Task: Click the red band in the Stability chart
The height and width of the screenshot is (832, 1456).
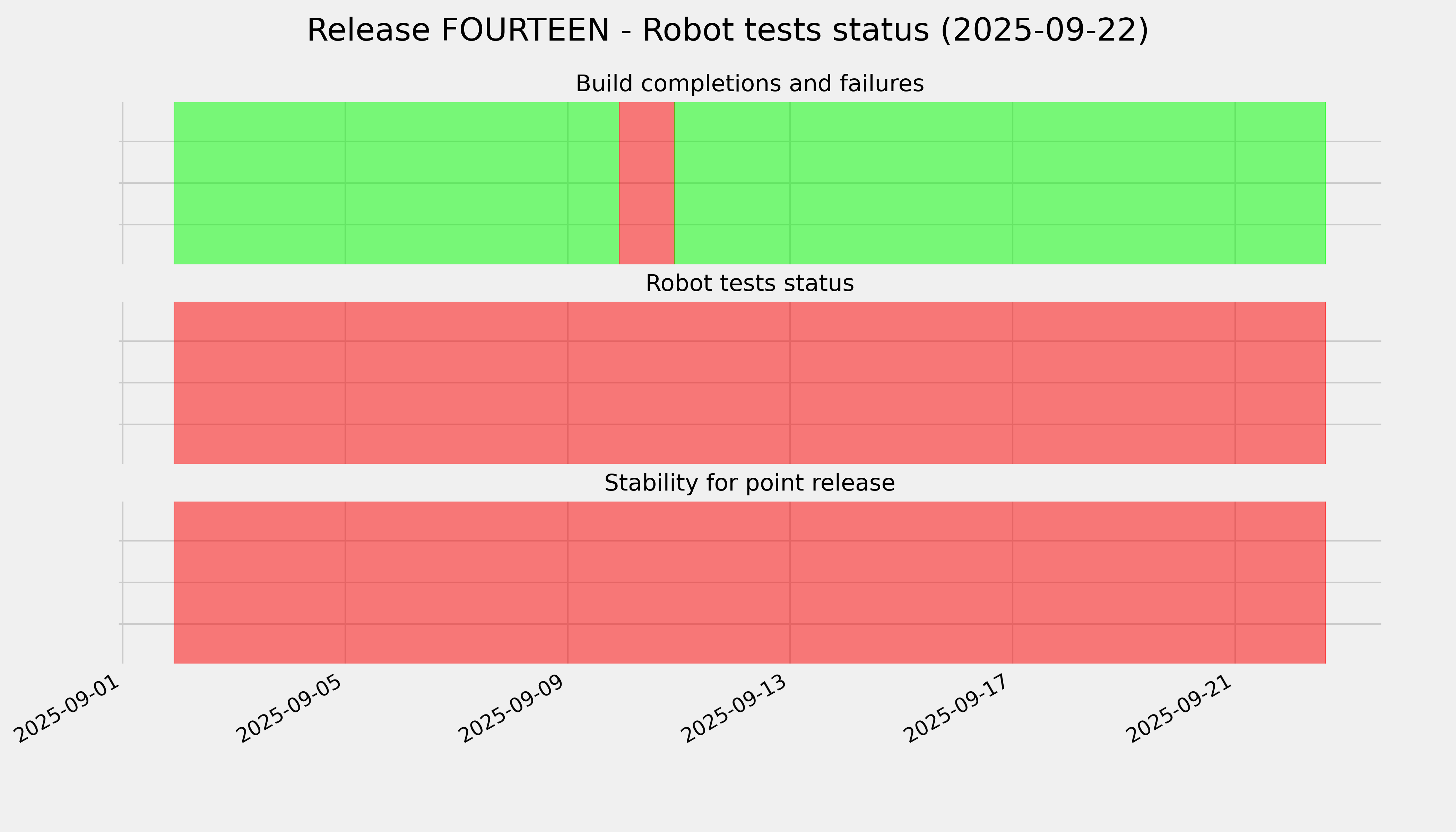Action: coord(749,582)
